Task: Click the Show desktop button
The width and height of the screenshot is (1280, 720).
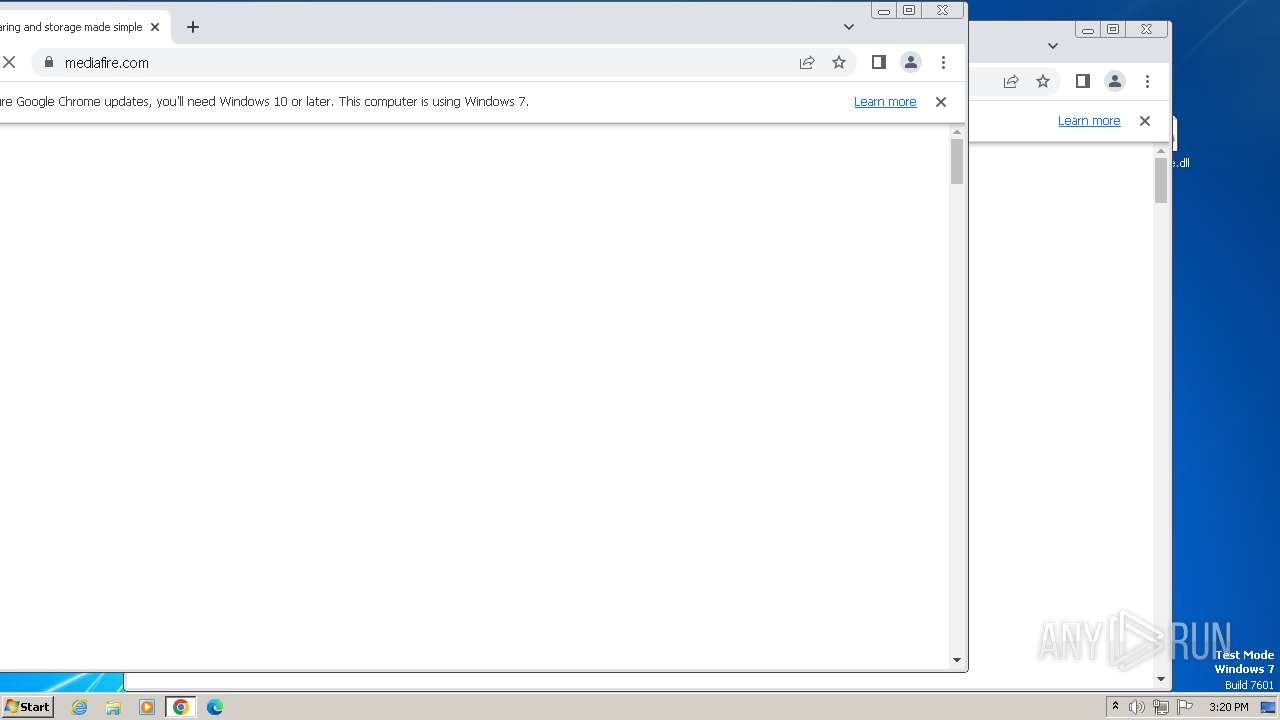Action: click(1268, 707)
